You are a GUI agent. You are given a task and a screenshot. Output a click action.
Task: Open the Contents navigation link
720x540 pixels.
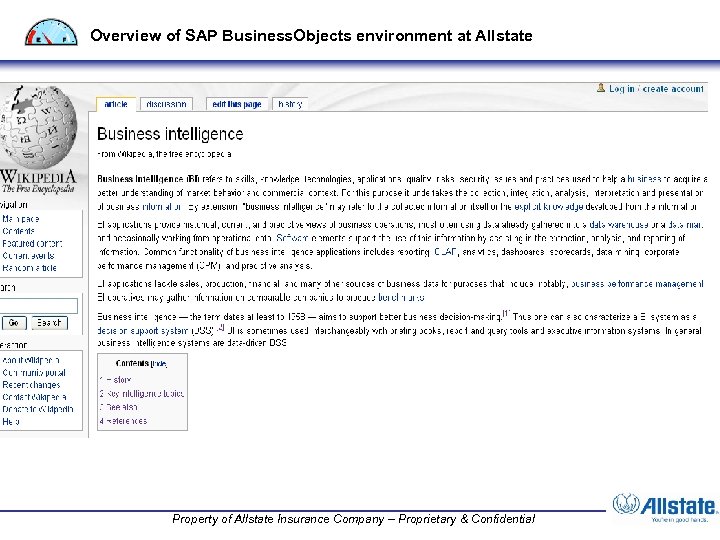coord(18,231)
